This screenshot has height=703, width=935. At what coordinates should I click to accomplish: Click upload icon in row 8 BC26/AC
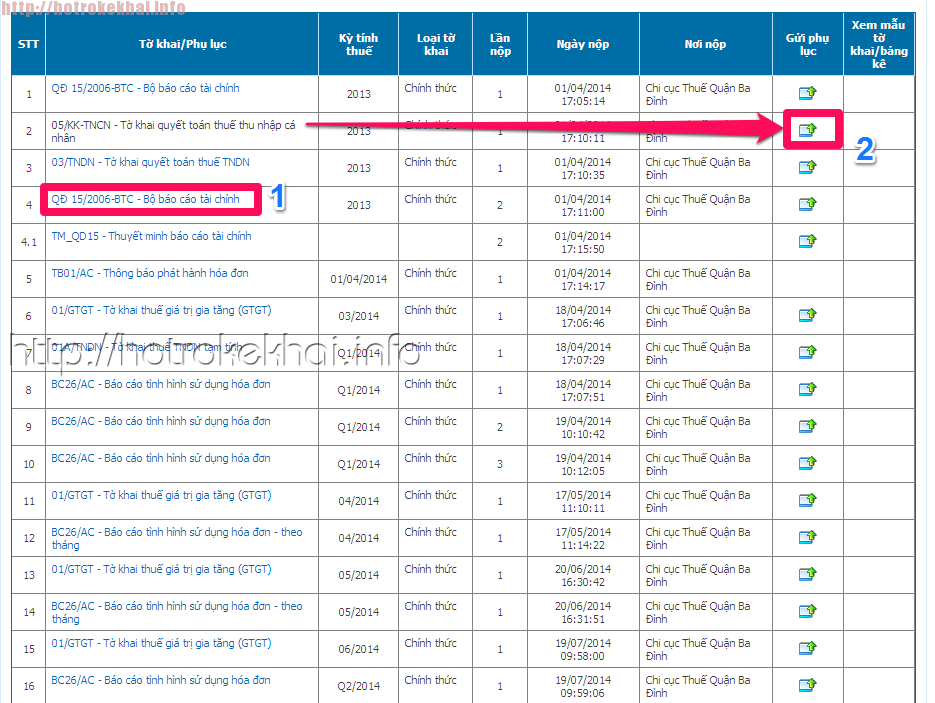click(x=807, y=389)
